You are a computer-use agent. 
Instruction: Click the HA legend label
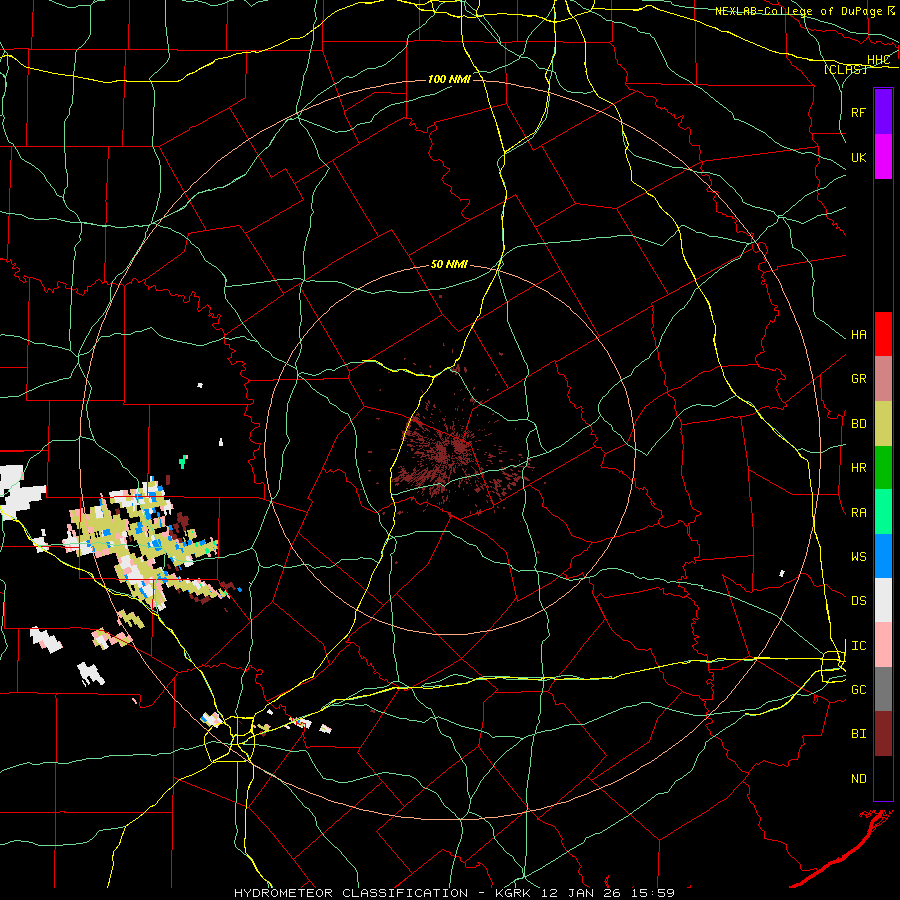(858, 335)
